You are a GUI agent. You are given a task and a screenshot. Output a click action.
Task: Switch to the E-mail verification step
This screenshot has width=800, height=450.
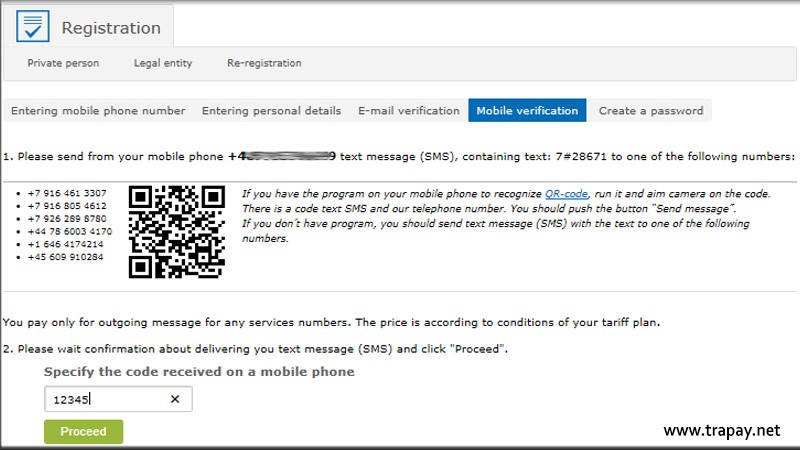(x=409, y=111)
